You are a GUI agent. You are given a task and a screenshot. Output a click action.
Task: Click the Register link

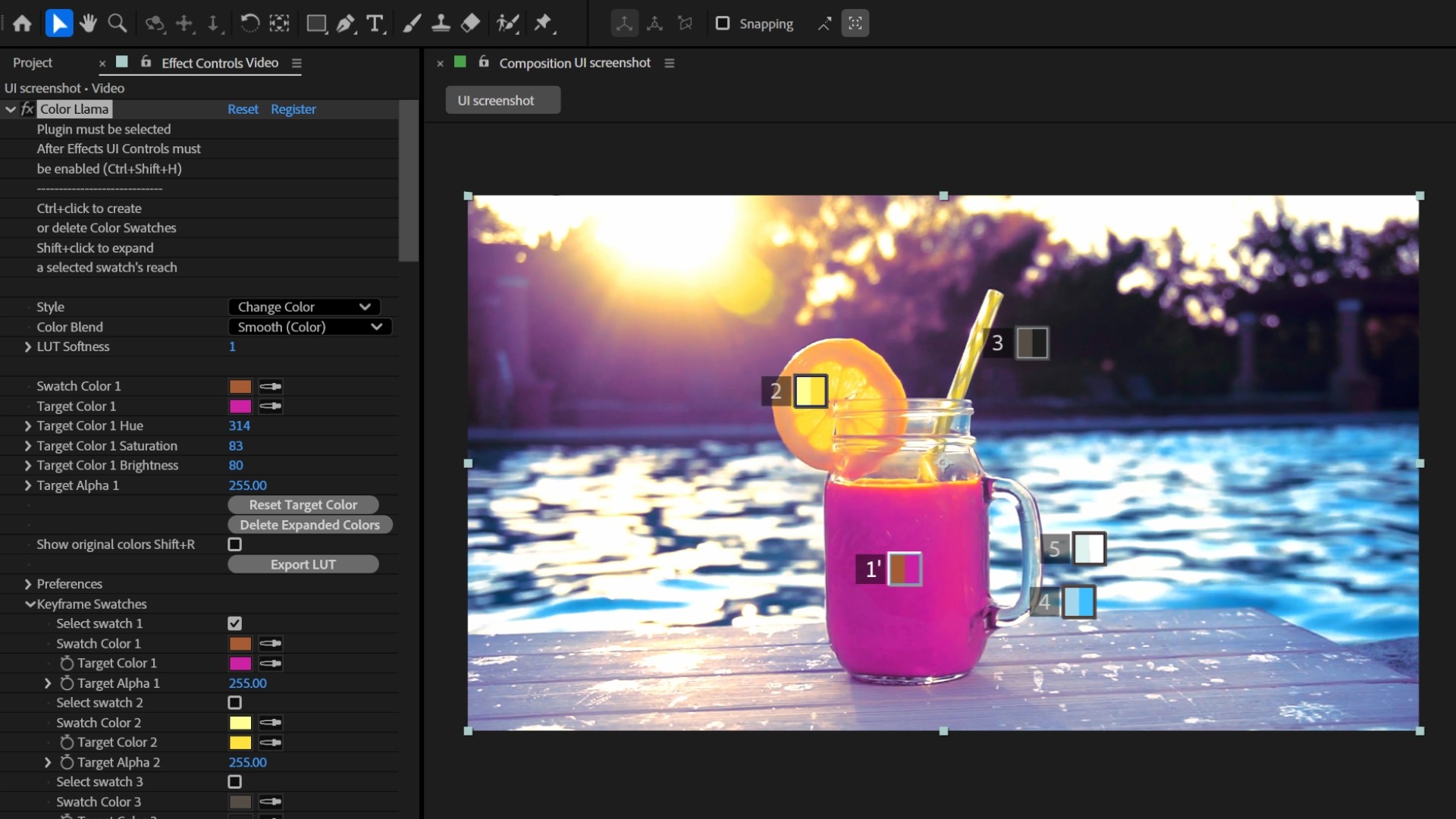point(293,109)
